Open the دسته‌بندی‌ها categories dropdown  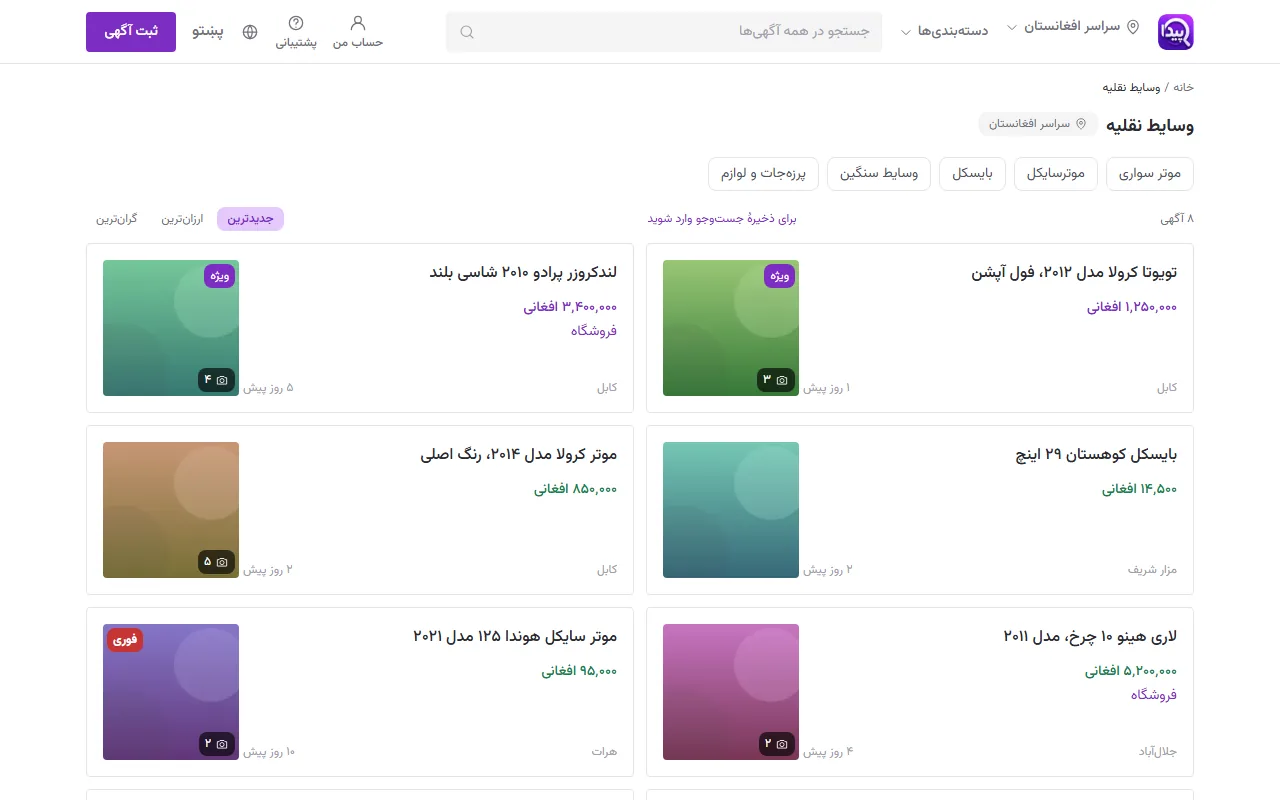pos(945,31)
